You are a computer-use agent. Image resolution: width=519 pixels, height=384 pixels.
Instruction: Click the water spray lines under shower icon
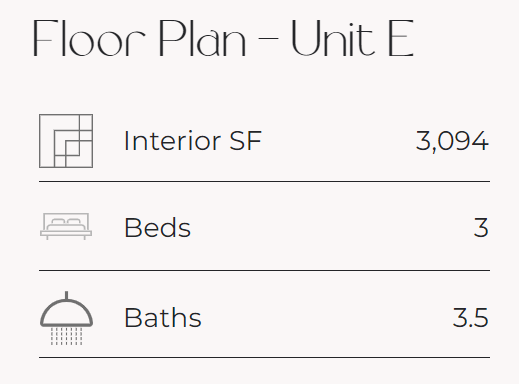pyautogui.click(x=66, y=336)
